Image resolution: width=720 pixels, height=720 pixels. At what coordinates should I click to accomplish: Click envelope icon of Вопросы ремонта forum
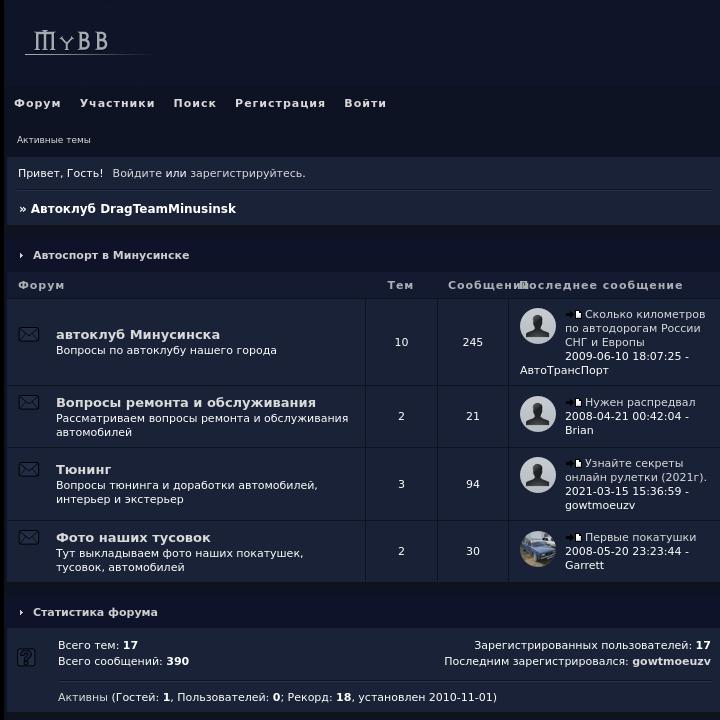pyautogui.click(x=28, y=402)
